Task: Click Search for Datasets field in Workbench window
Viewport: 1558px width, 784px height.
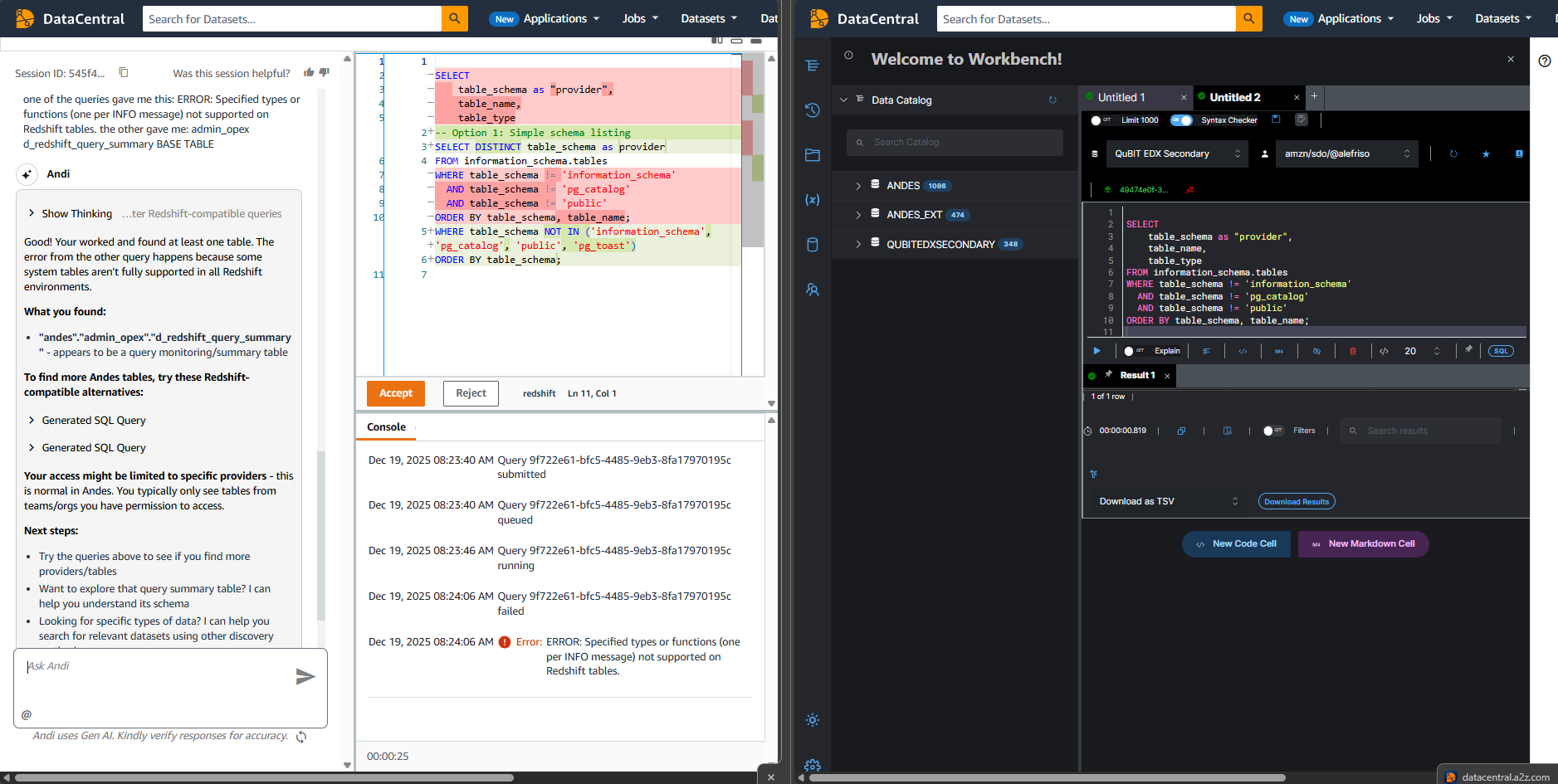Action: click(1086, 18)
